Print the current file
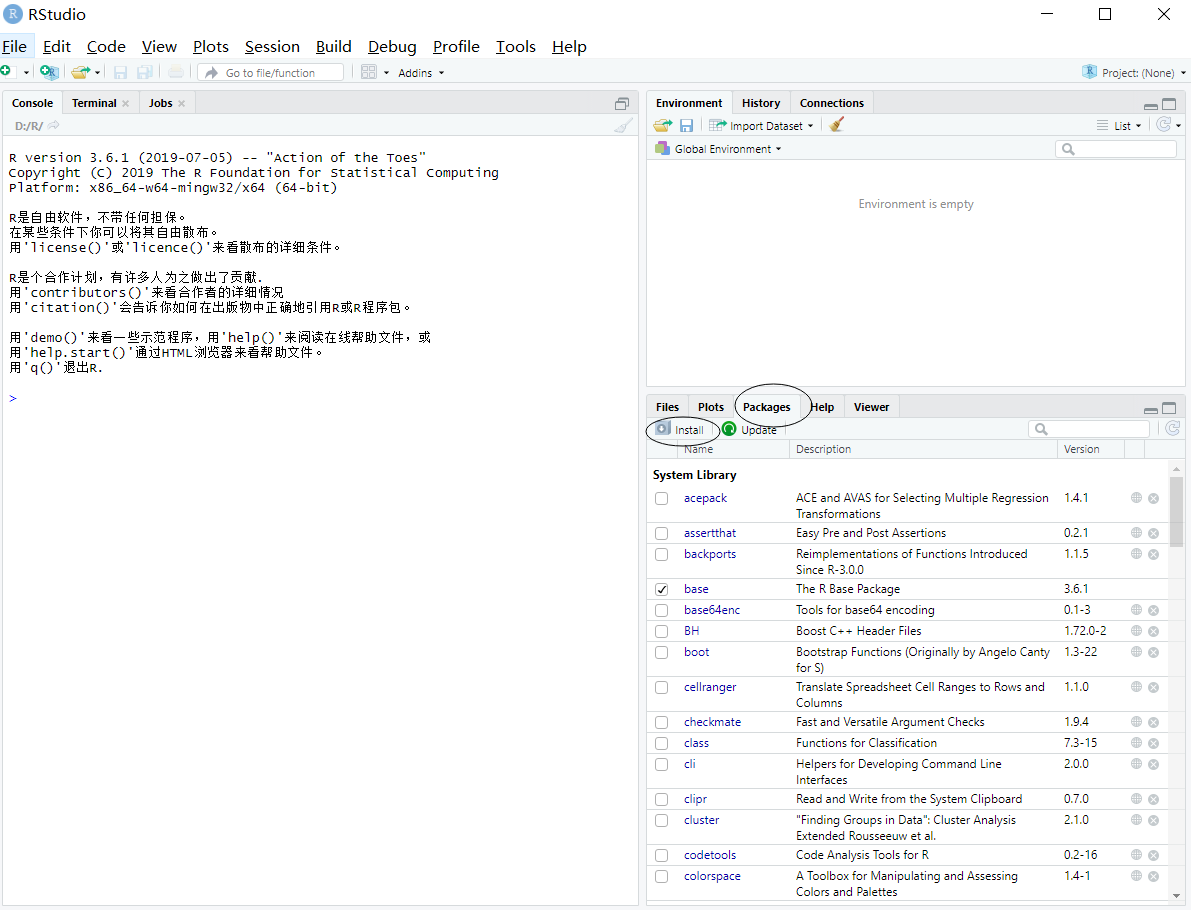The width and height of the screenshot is (1191, 910). point(175,72)
